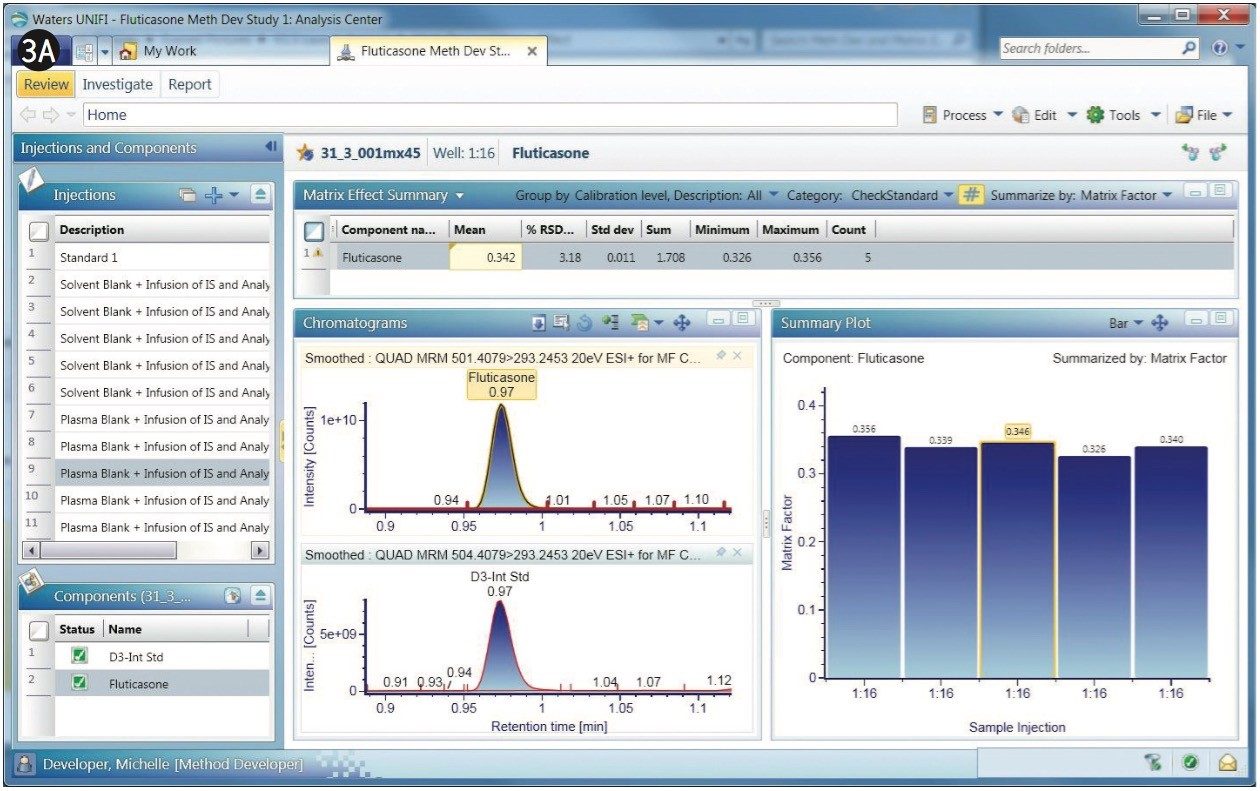This screenshot has height=791, width=1260.
Task: Click the search magnifier icon in folder search
Action: tap(1189, 48)
